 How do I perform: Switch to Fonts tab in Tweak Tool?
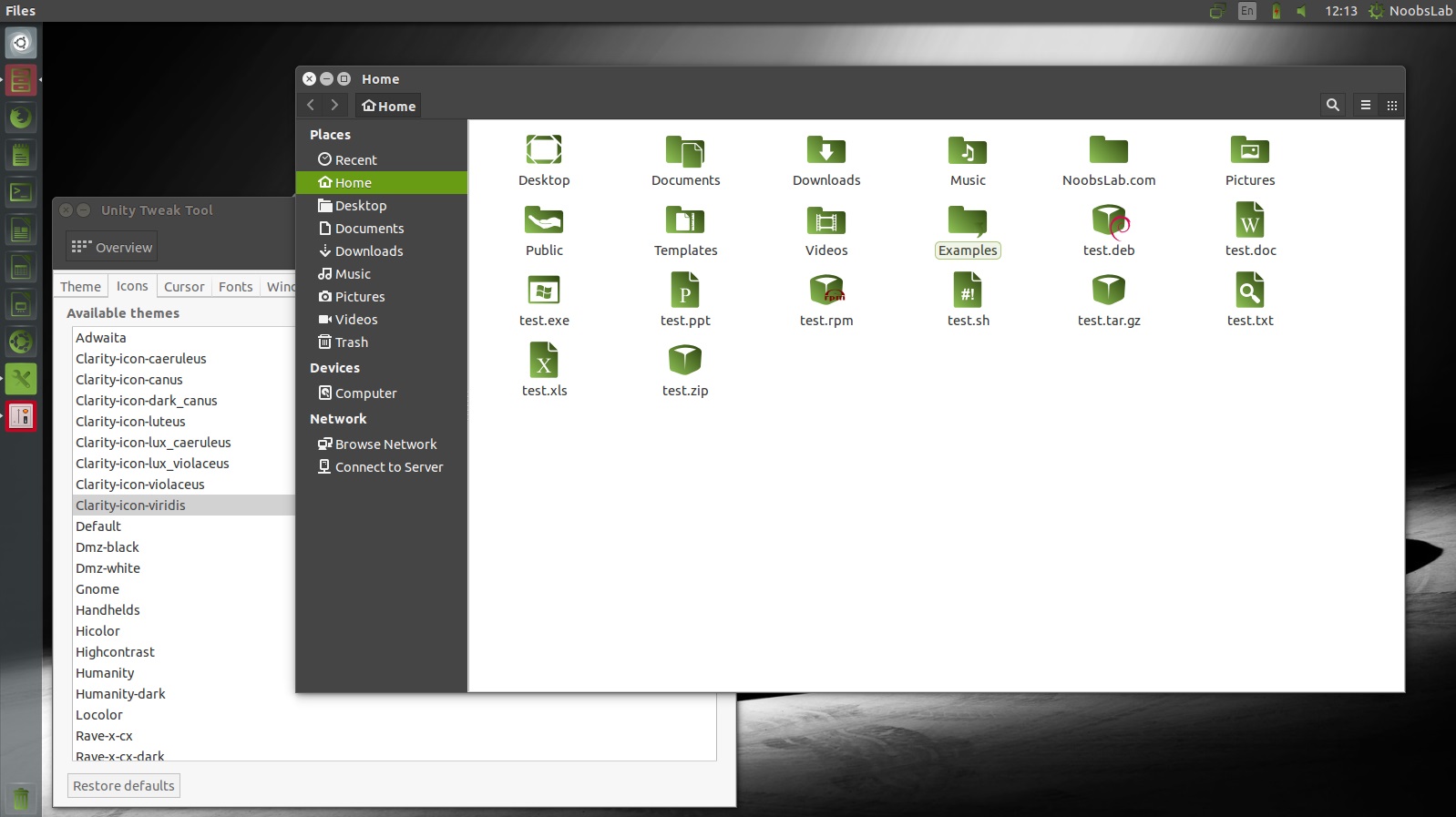tap(235, 286)
